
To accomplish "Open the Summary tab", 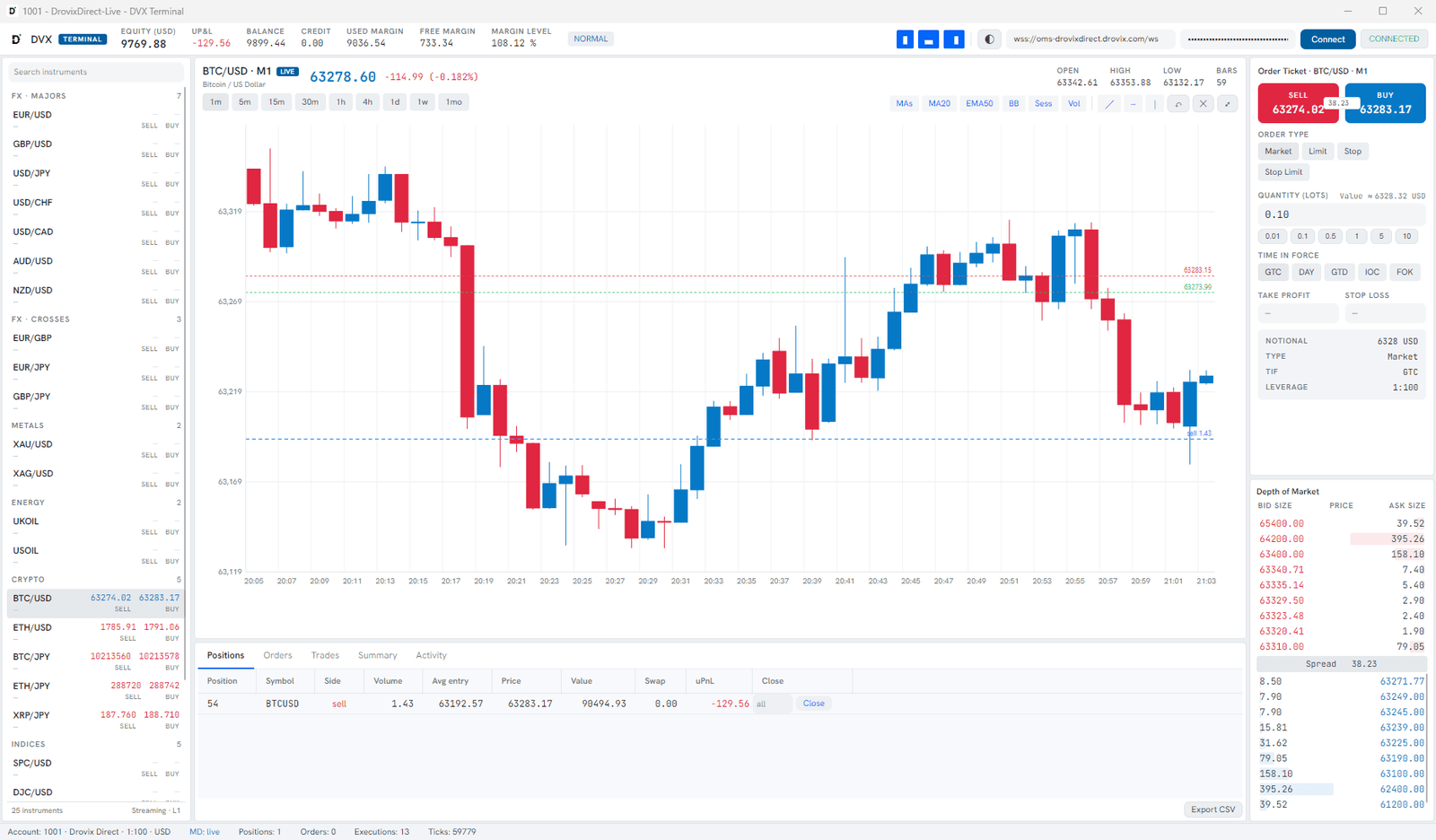I will [377, 656].
